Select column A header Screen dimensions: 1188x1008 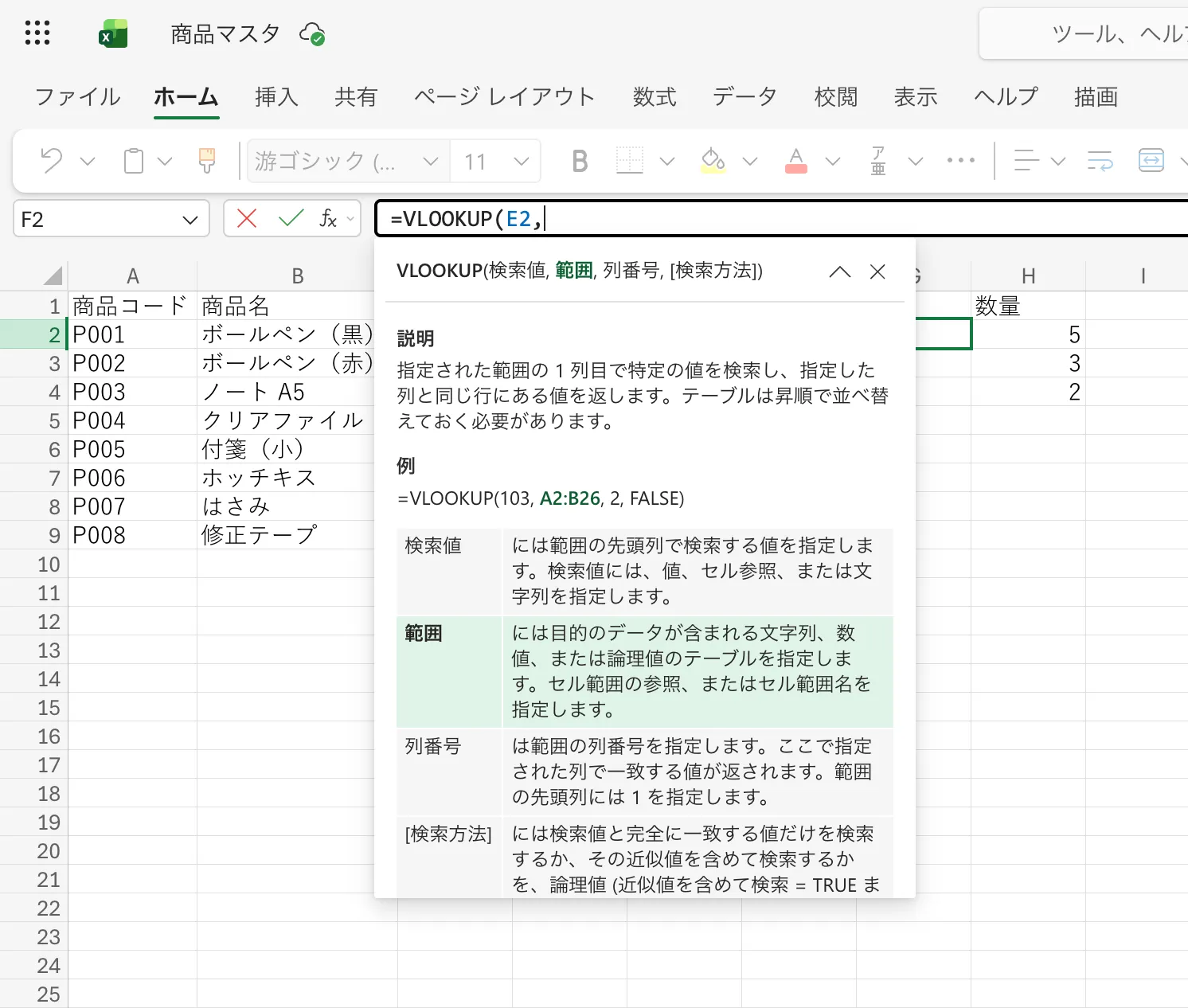click(133, 276)
